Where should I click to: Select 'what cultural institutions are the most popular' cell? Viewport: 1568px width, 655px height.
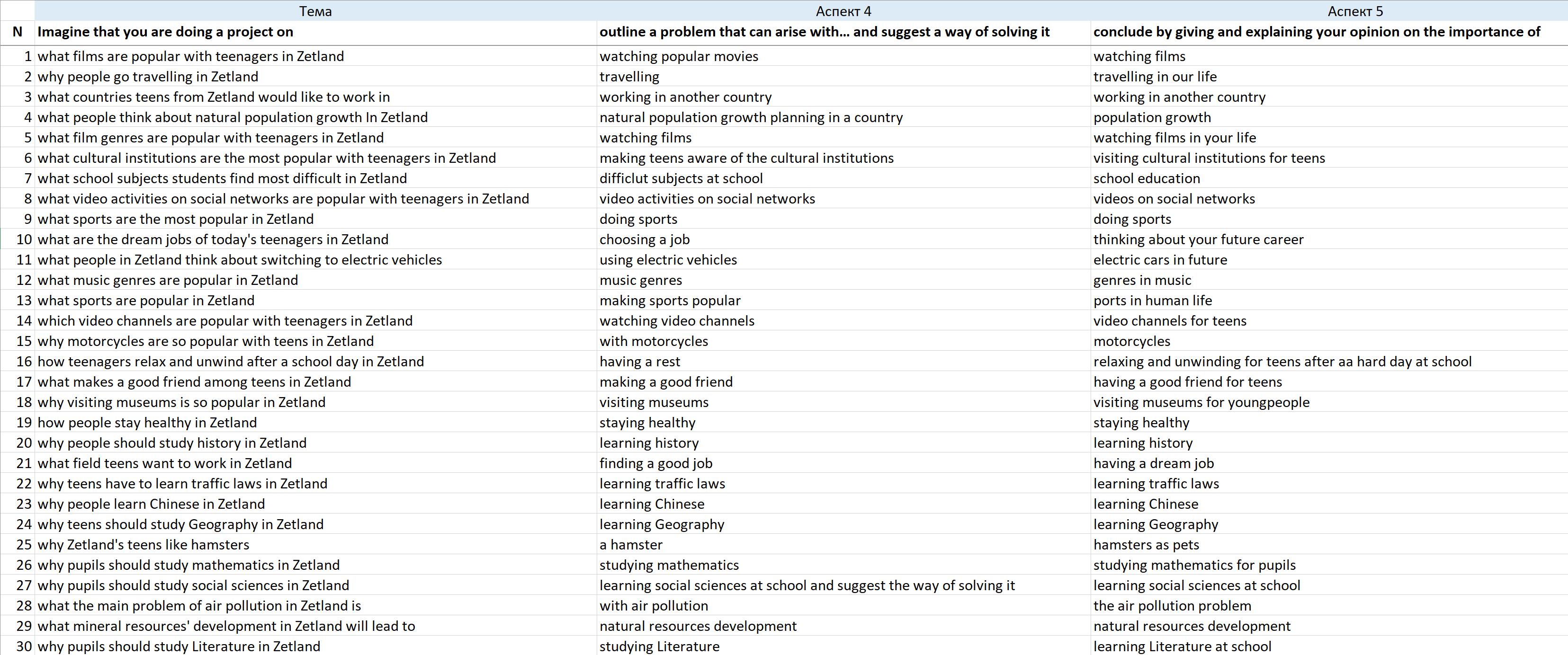[315, 158]
